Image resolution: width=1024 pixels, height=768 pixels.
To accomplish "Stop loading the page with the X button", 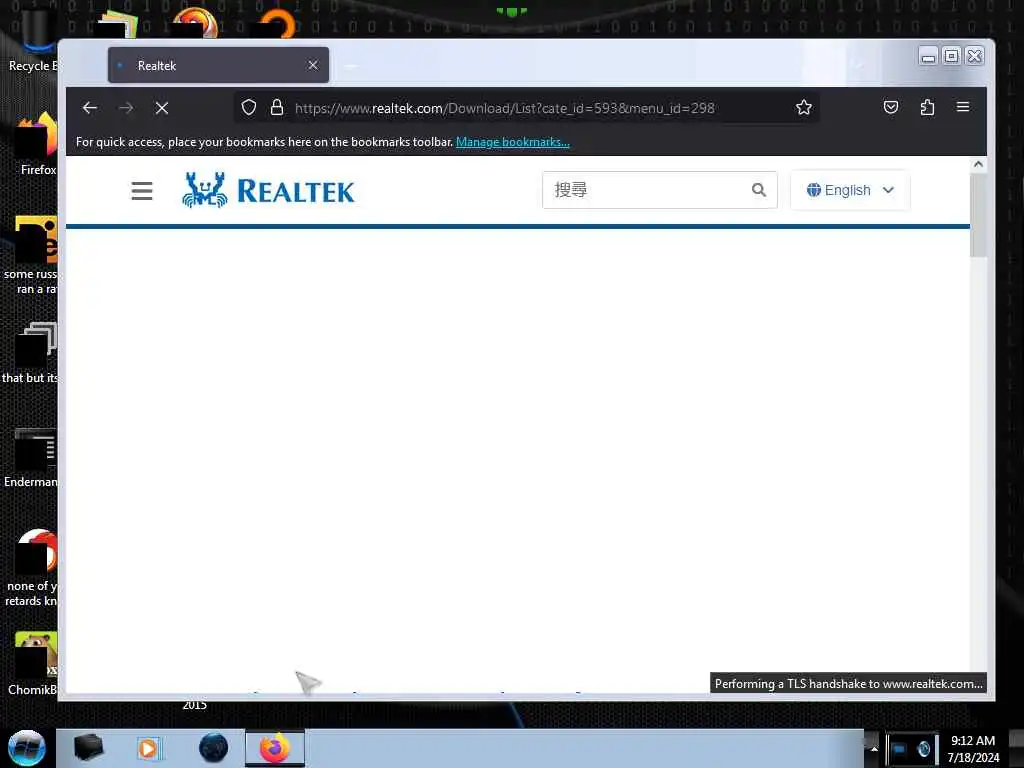I will [x=162, y=108].
